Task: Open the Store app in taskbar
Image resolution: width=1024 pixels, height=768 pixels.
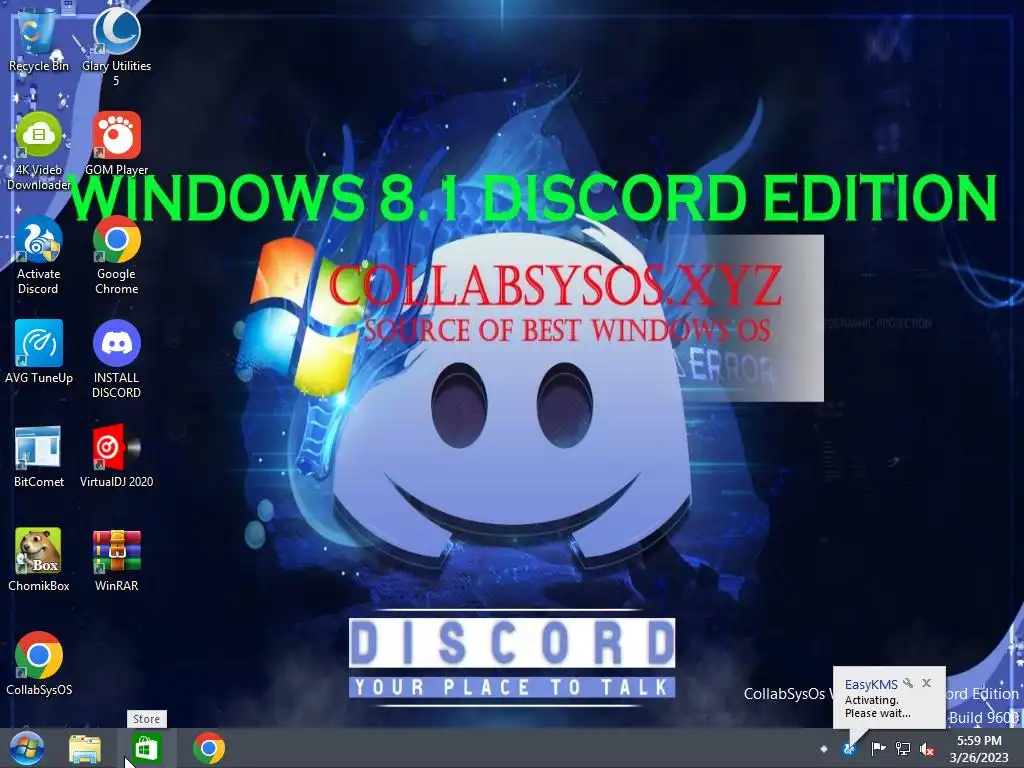Action: click(x=146, y=748)
